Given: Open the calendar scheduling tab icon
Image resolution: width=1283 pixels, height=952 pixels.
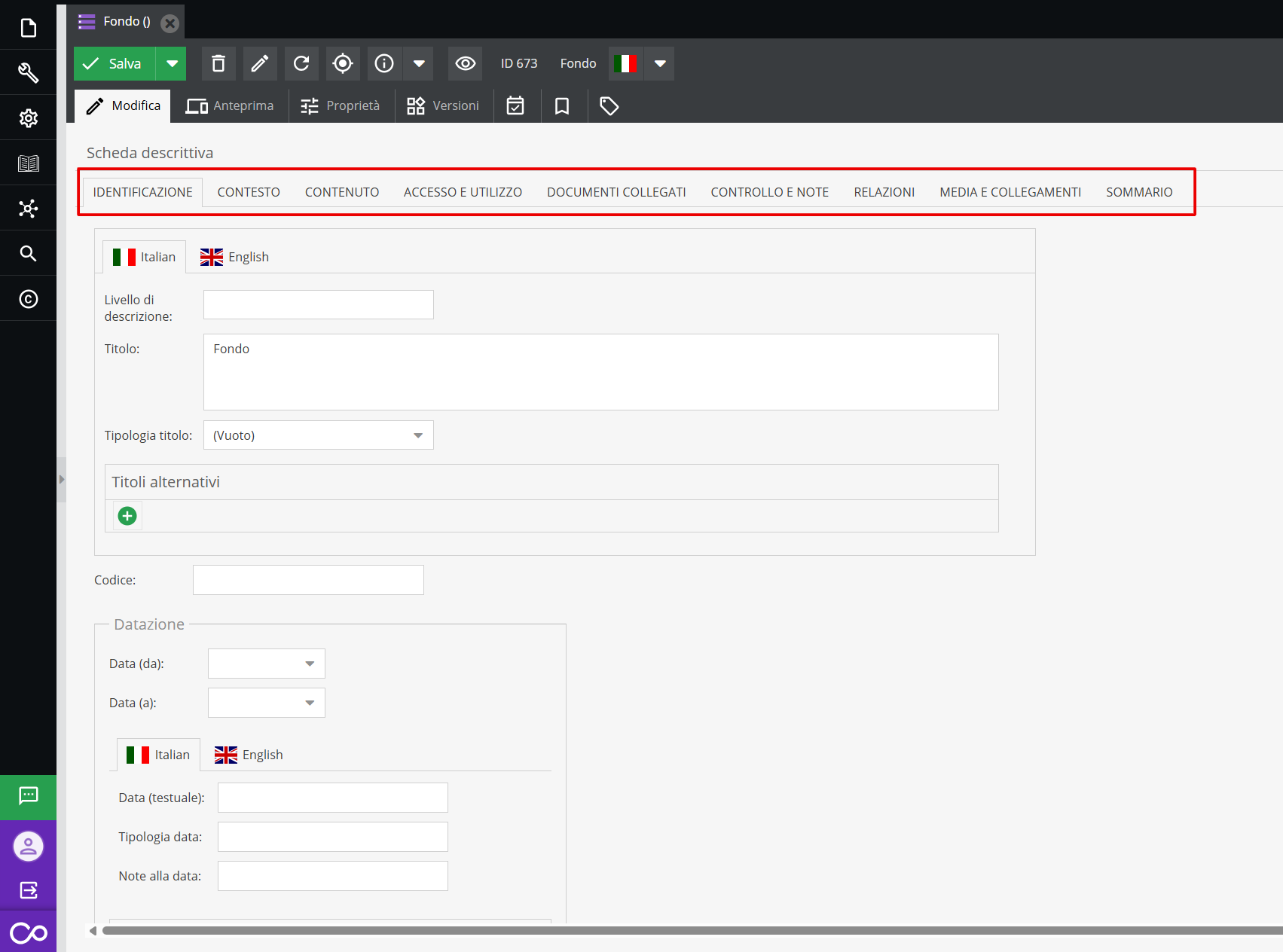Looking at the screenshot, I should [515, 106].
